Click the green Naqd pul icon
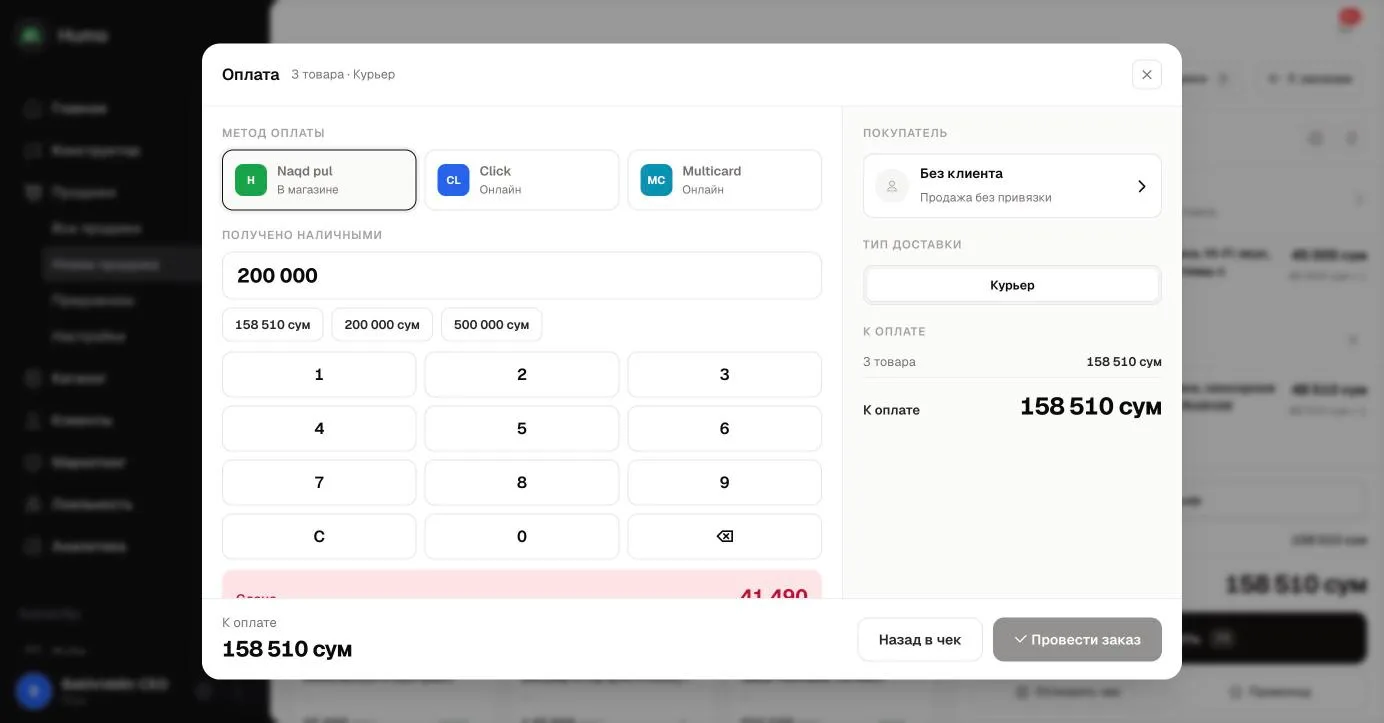This screenshot has height=723, width=1384. tap(251, 180)
